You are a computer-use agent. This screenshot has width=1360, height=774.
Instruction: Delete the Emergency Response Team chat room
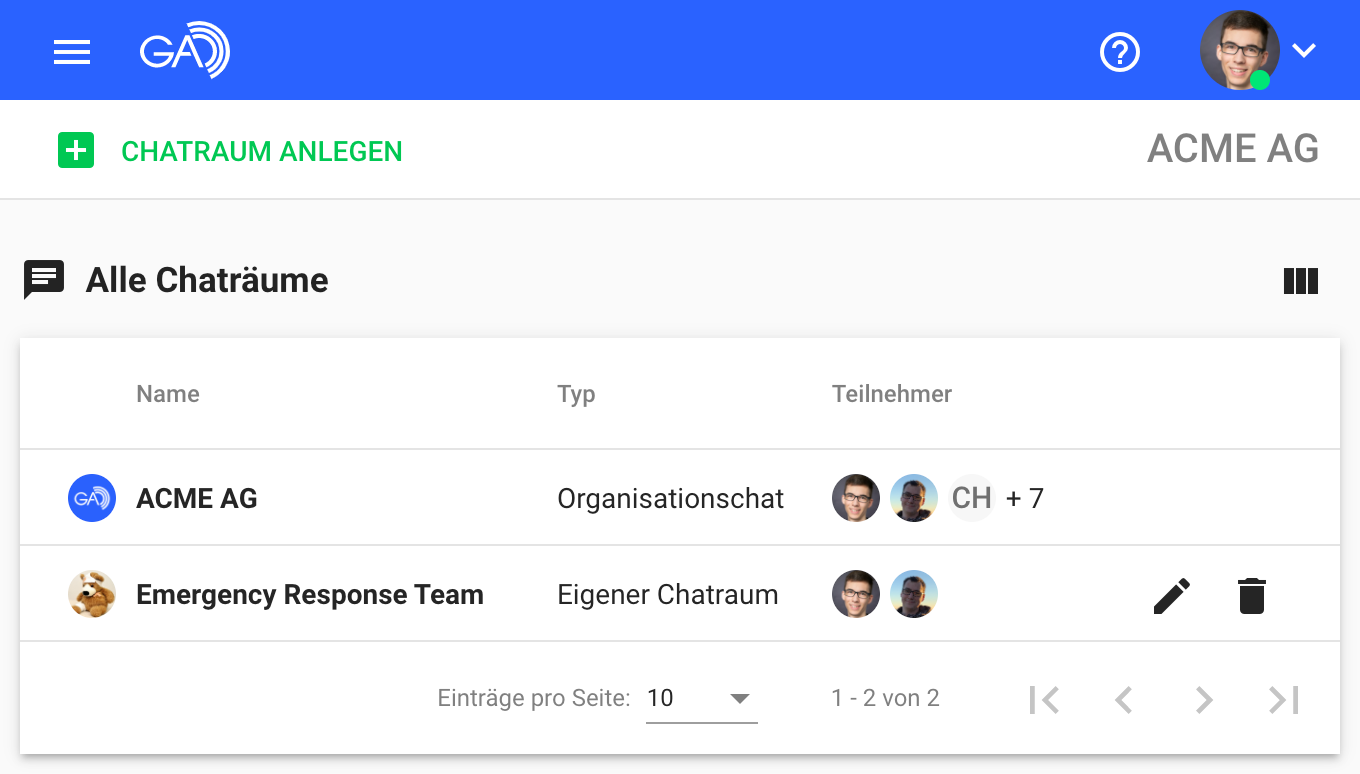click(1251, 594)
